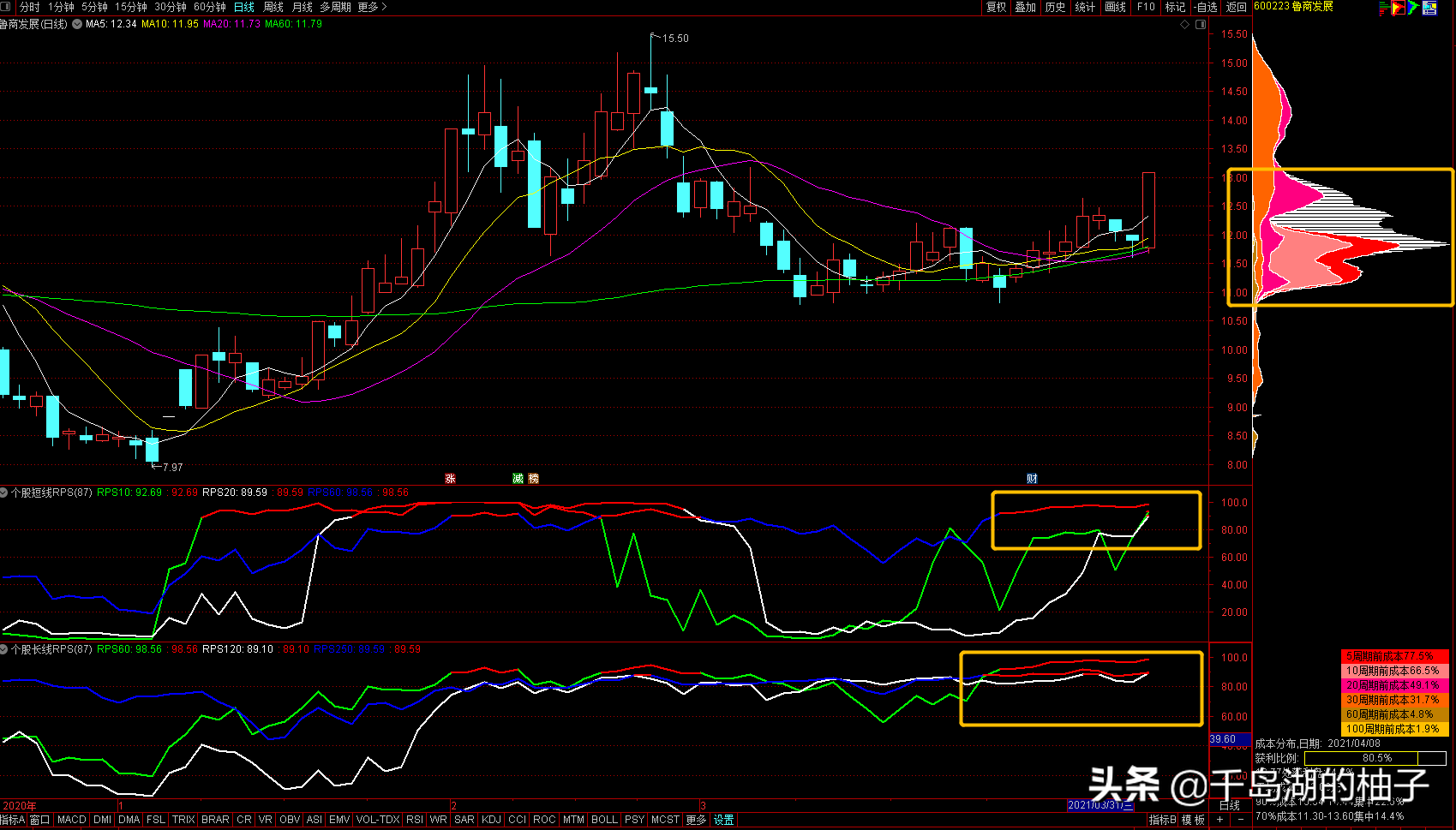Toggle the panel icon at top-left corner

coord(5,7)
